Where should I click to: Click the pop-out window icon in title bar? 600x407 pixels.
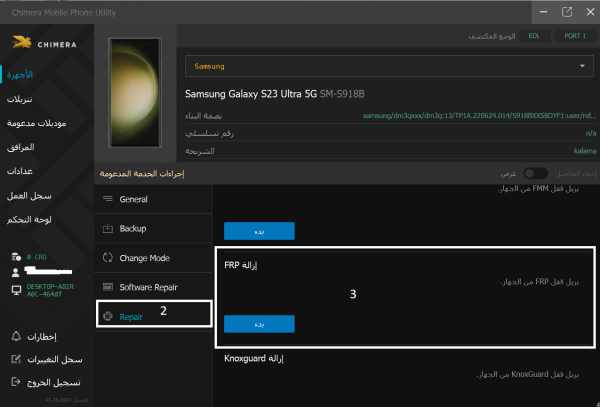click(x=567, y=12)
